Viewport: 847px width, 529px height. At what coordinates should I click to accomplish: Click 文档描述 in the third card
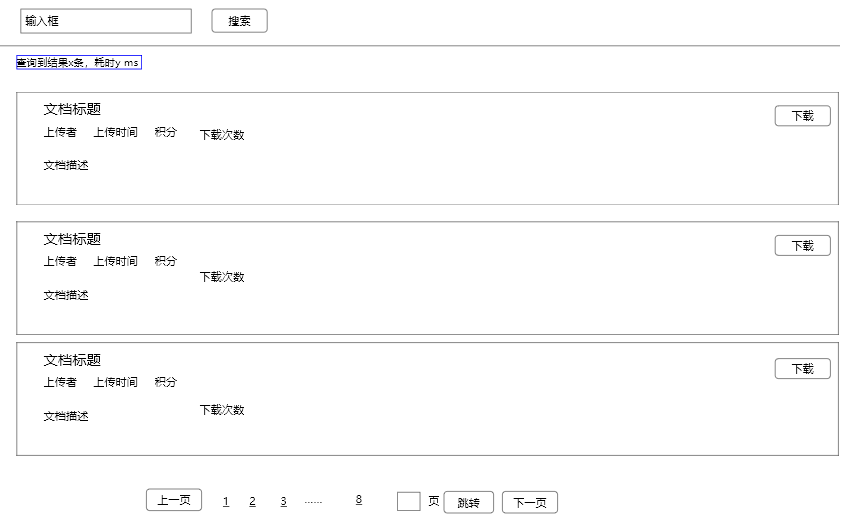pyautogui.click(x=66, y=416)
